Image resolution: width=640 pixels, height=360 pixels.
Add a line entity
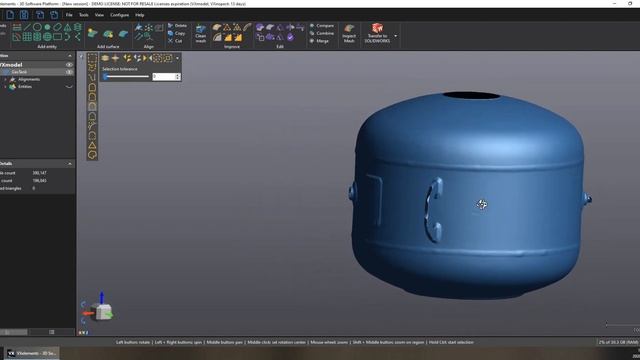coord(27,27)
